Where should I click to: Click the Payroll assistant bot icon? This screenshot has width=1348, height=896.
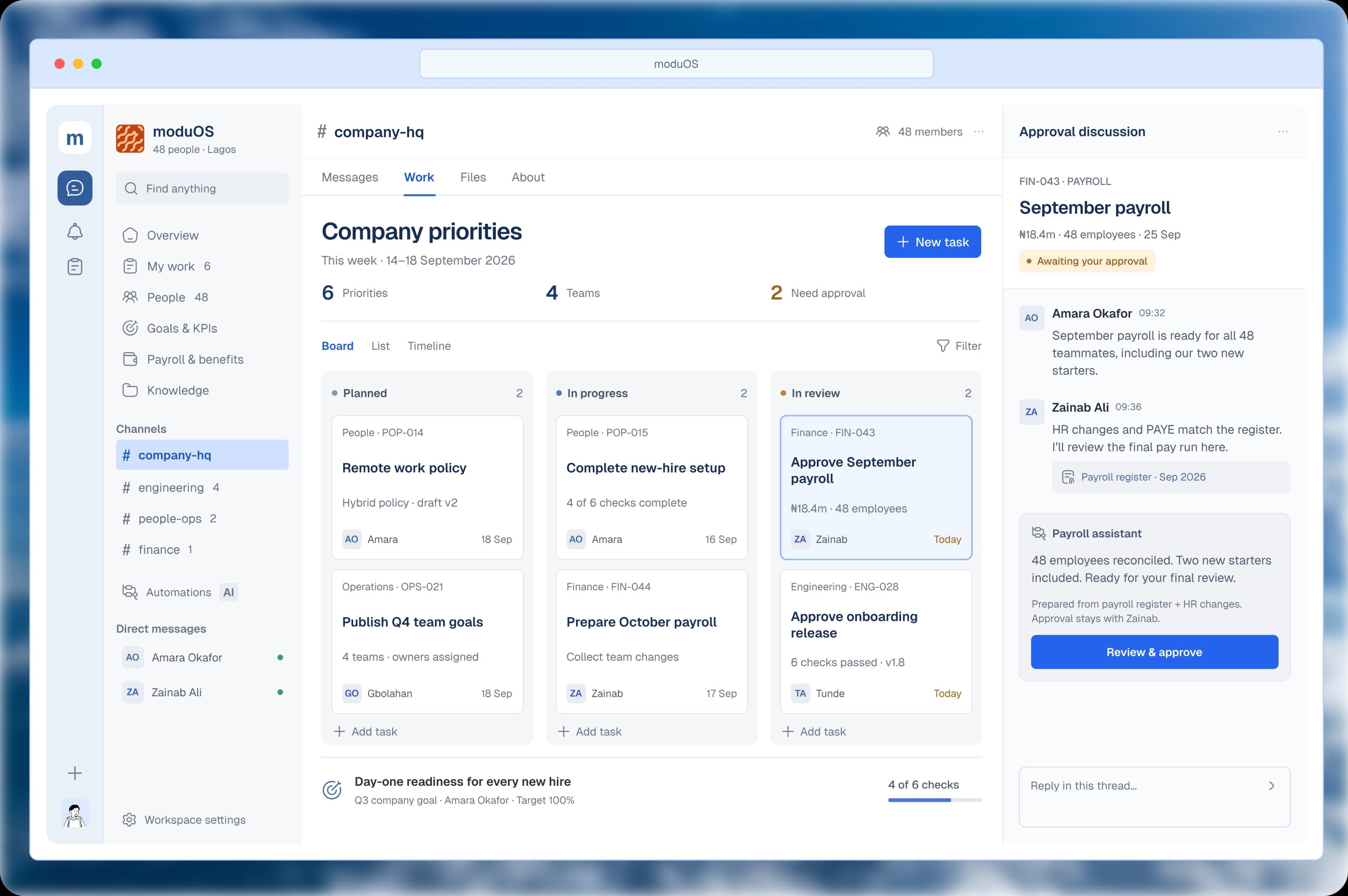coord(1038,533)
